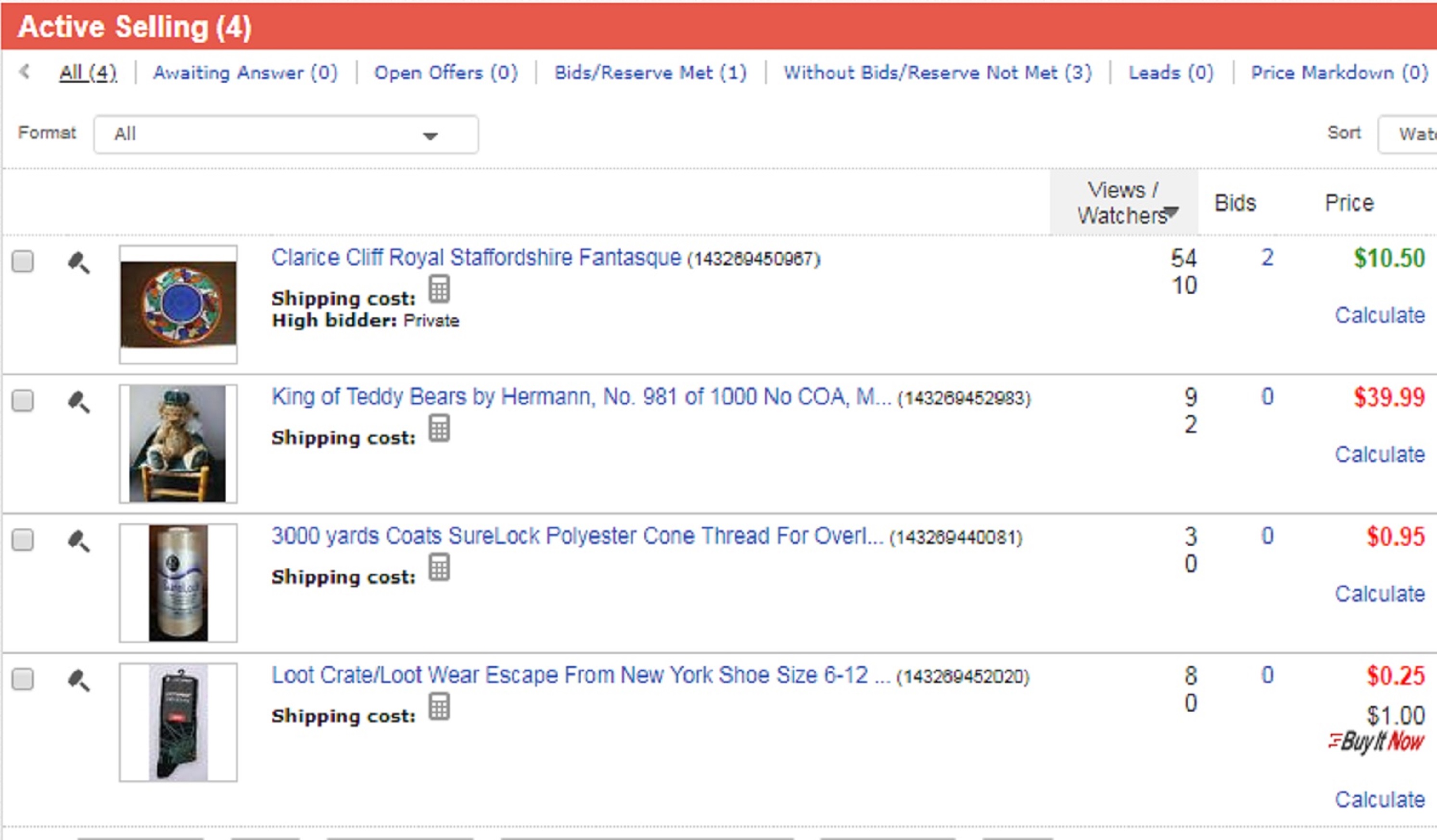Viewport: 1437px width, 840px height.
Task: Click item number (143269440081)
Action: [956, 538]
